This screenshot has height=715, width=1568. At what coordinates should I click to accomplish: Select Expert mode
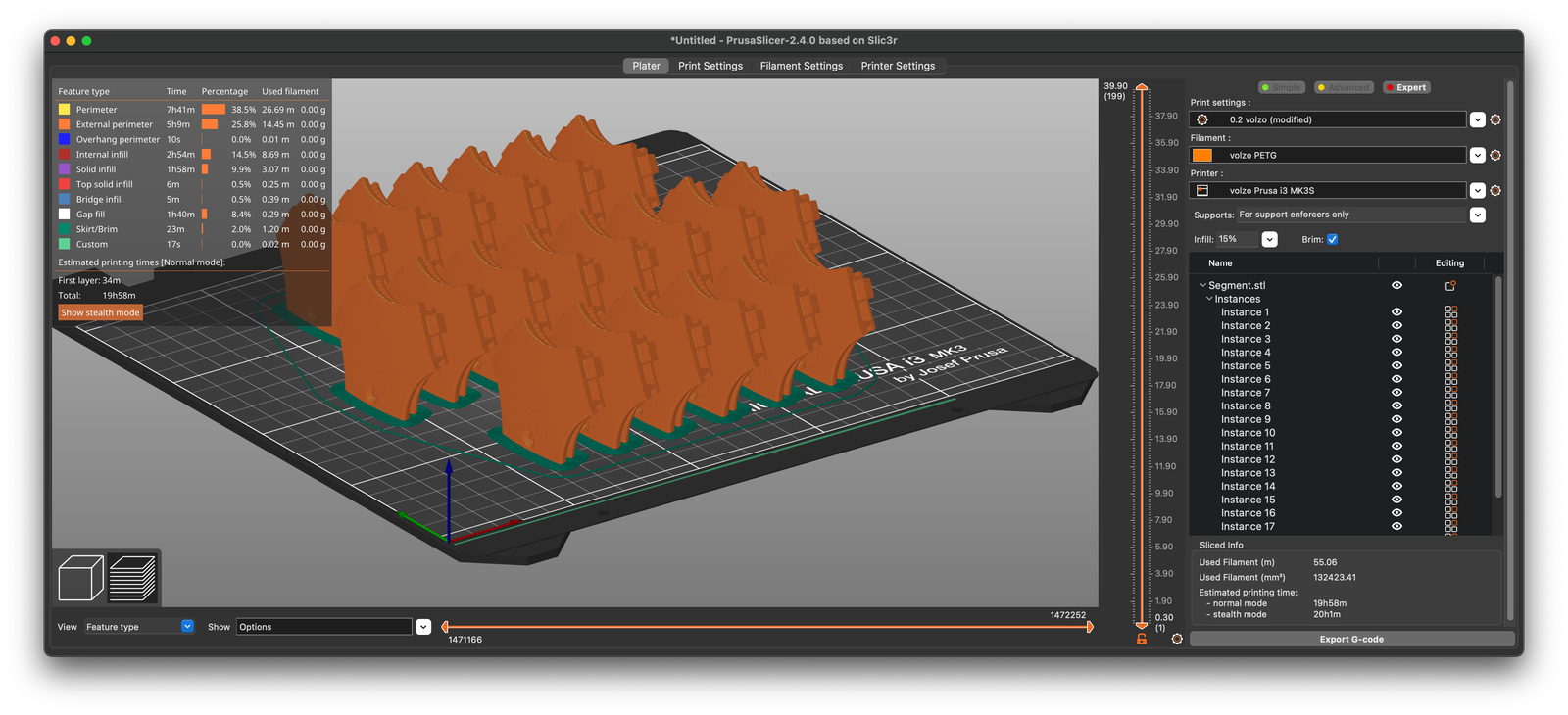point(1406,87)
